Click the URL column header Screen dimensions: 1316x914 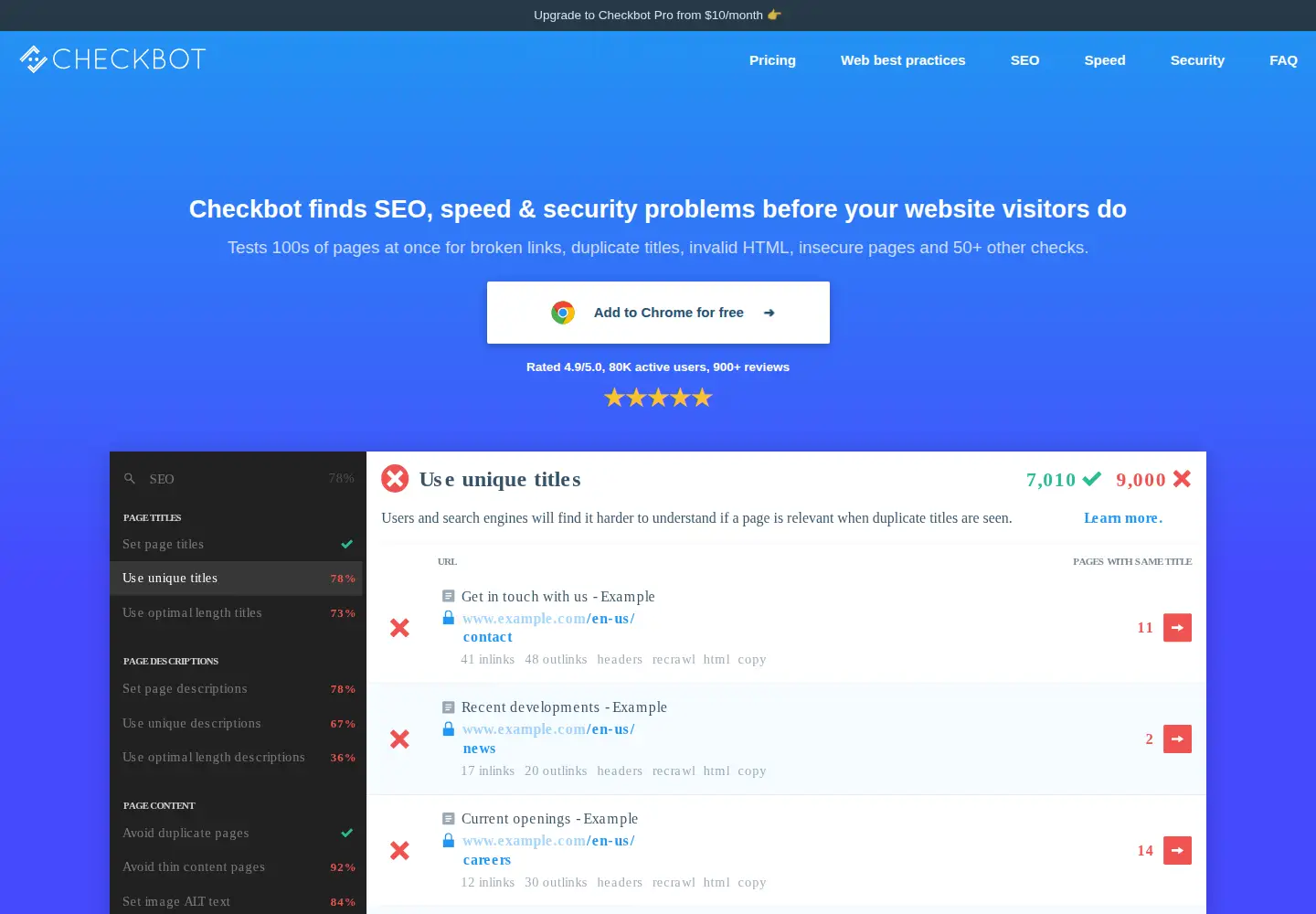click(x=447, y=562)
